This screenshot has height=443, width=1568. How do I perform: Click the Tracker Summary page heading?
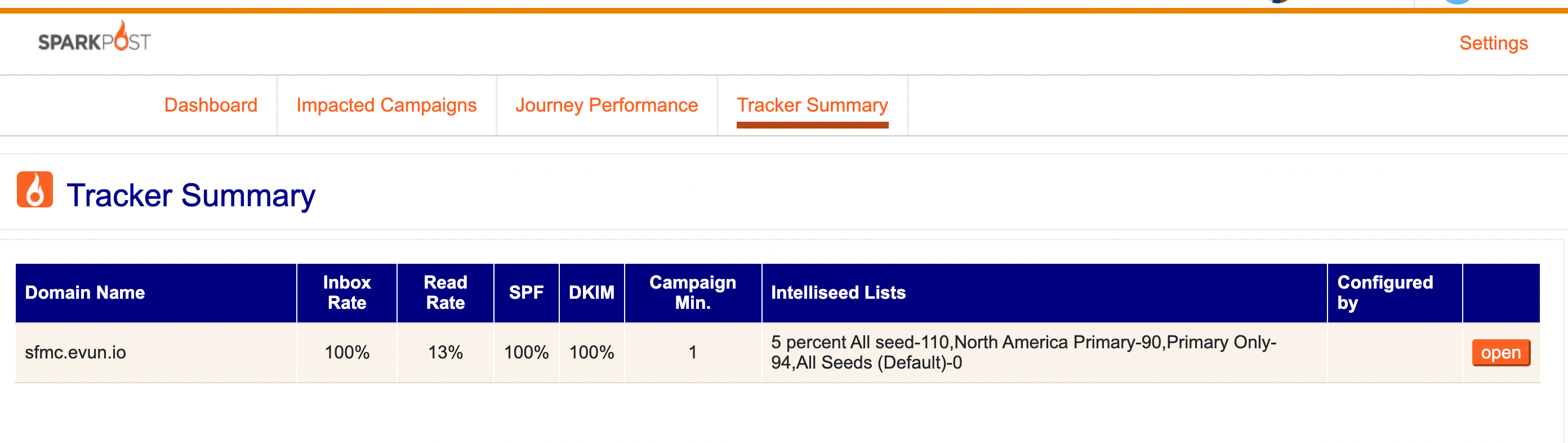click(x=190, y=196)
